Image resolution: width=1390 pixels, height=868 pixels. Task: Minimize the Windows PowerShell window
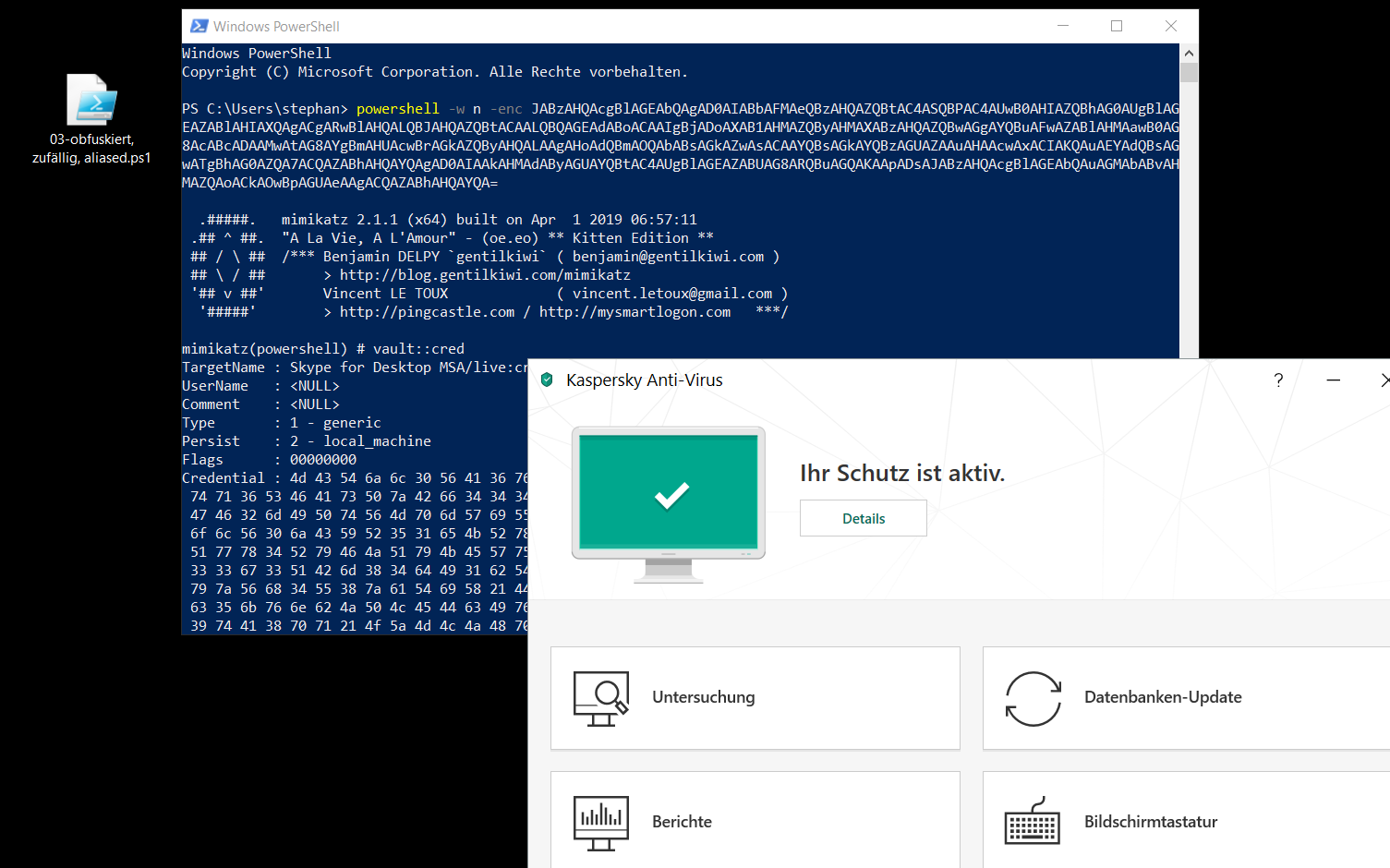(1063, 26)
